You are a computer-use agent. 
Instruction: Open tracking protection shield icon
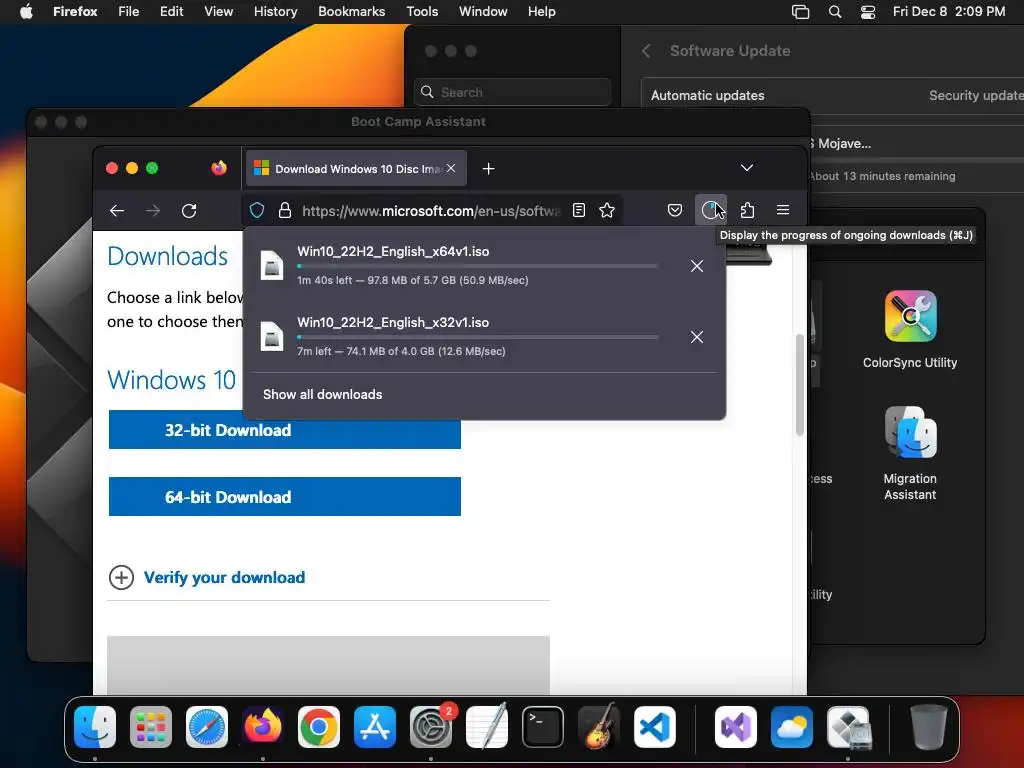257,210
